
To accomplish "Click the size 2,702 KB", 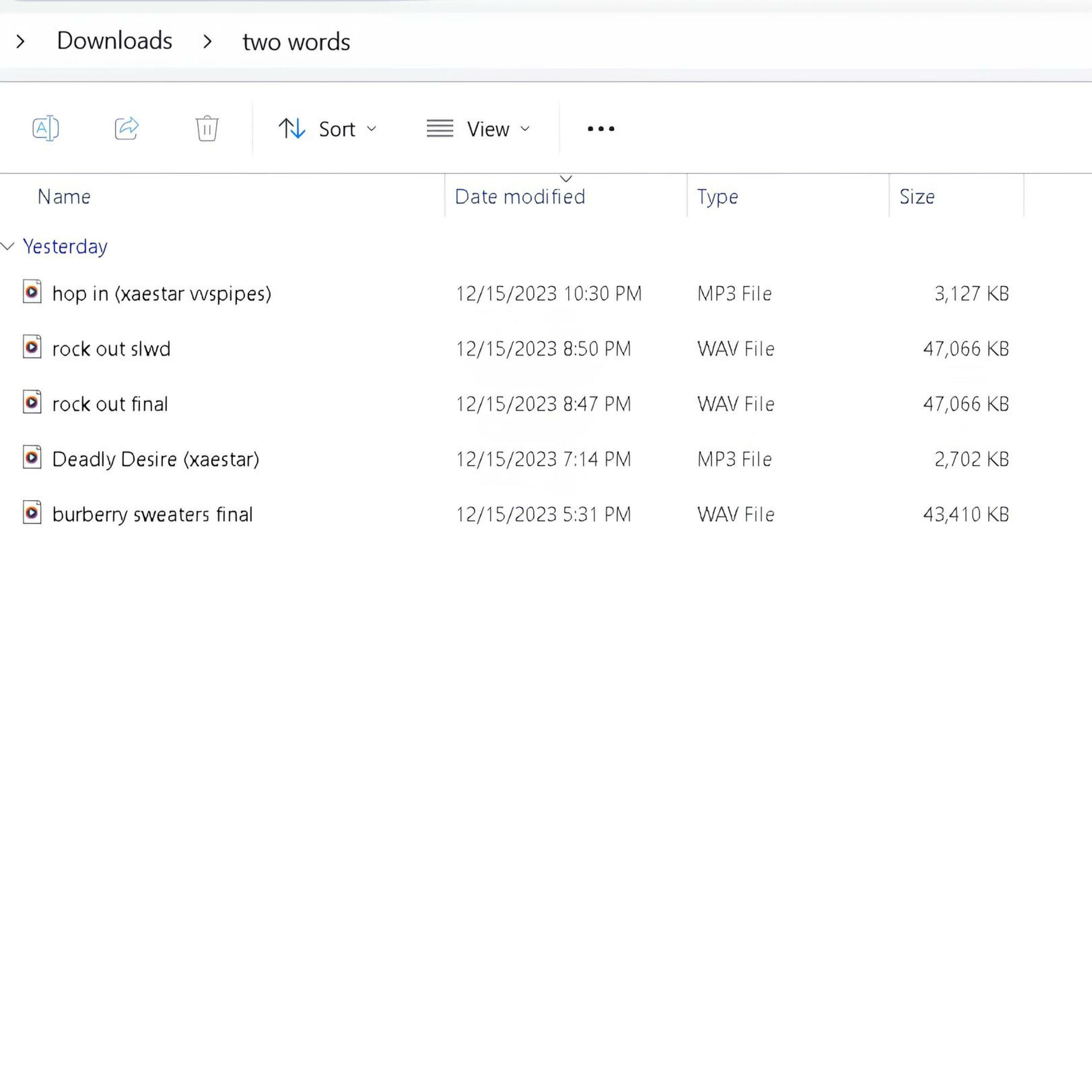I will coord(972,459).
